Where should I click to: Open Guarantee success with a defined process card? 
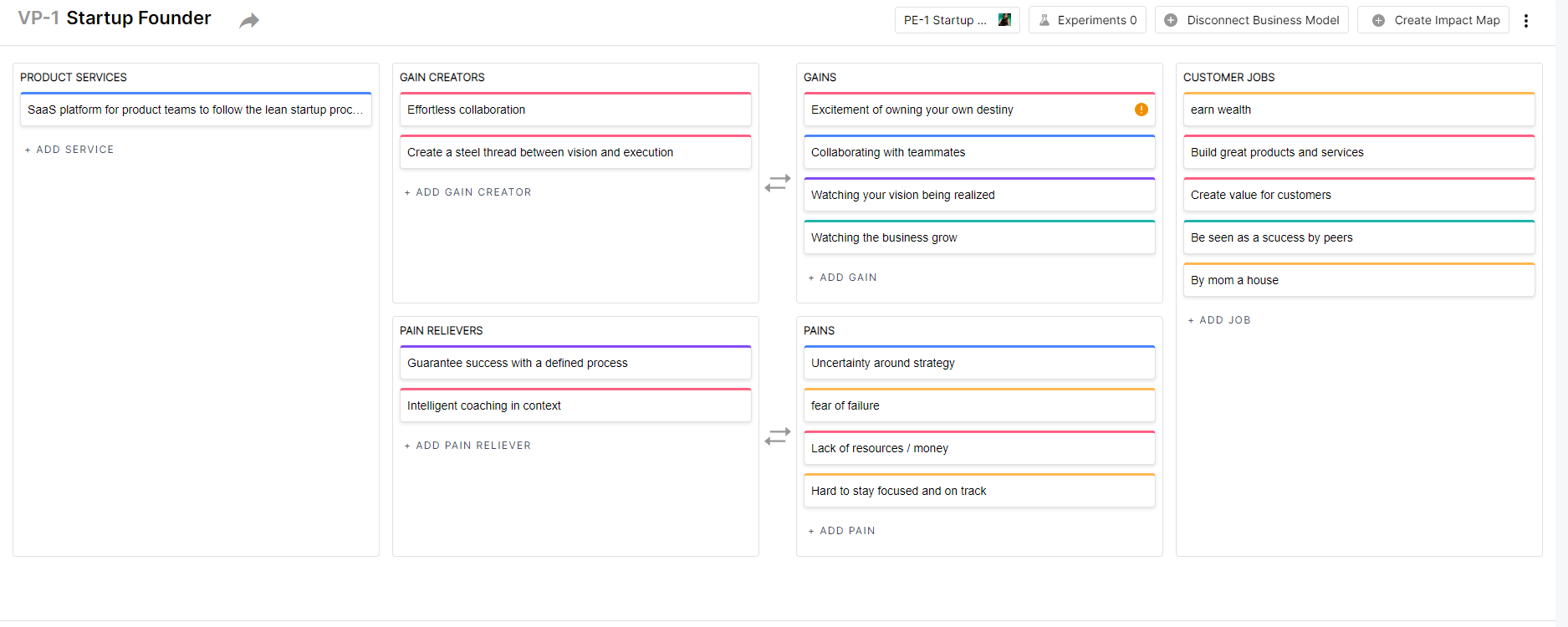point(575,363)
